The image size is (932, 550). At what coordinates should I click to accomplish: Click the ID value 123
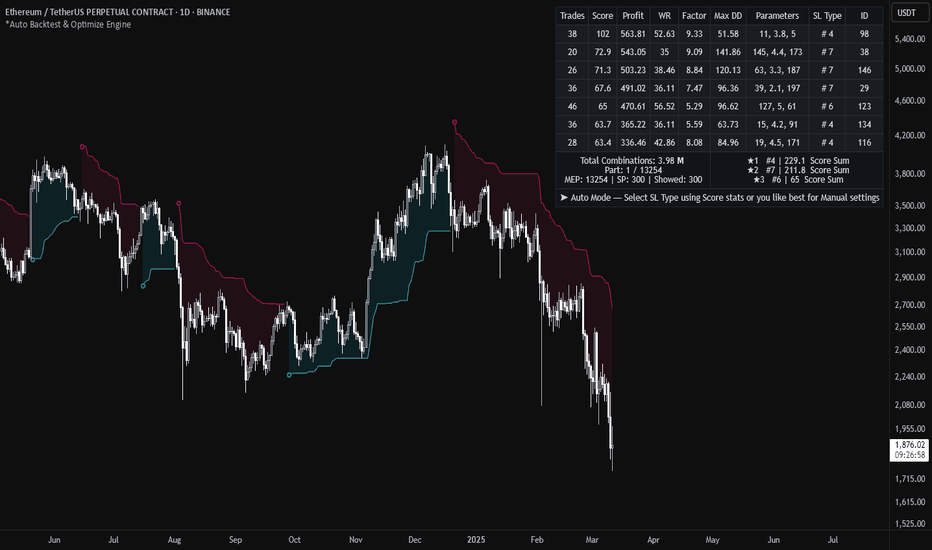(x=864, y=106)
